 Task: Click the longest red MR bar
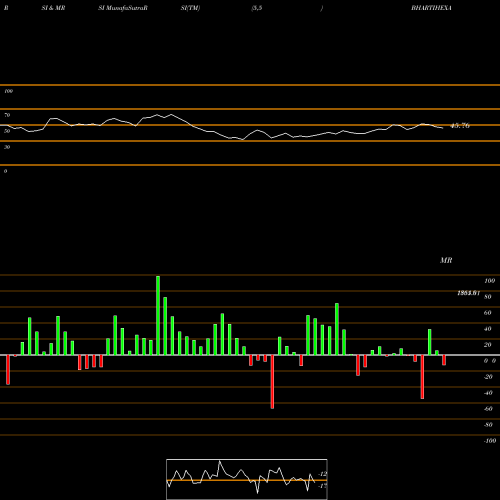coord(272,382)
